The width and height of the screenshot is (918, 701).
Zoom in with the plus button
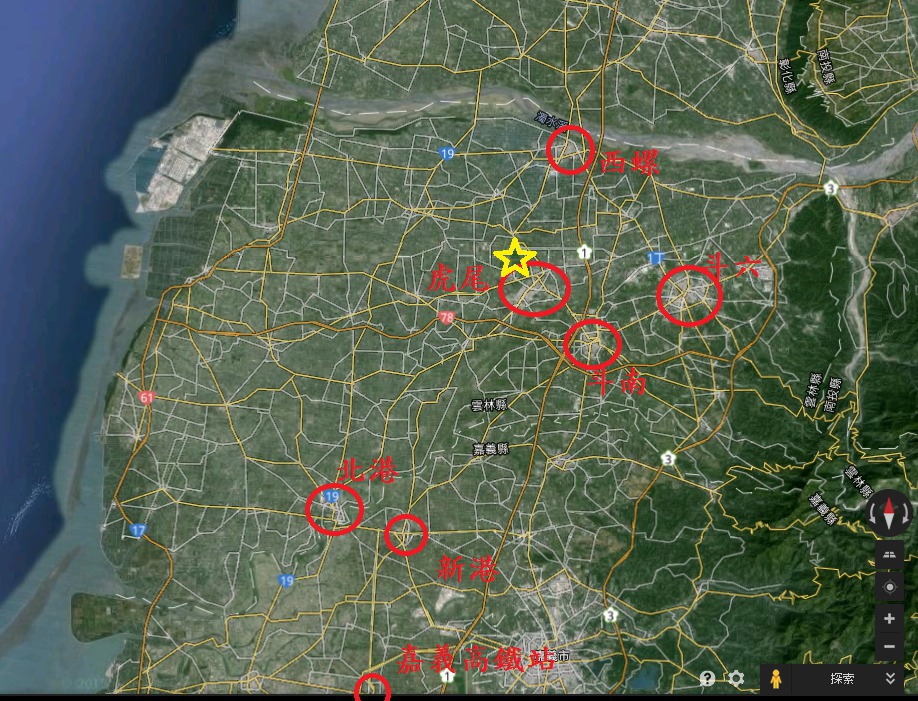coord(889,619)
